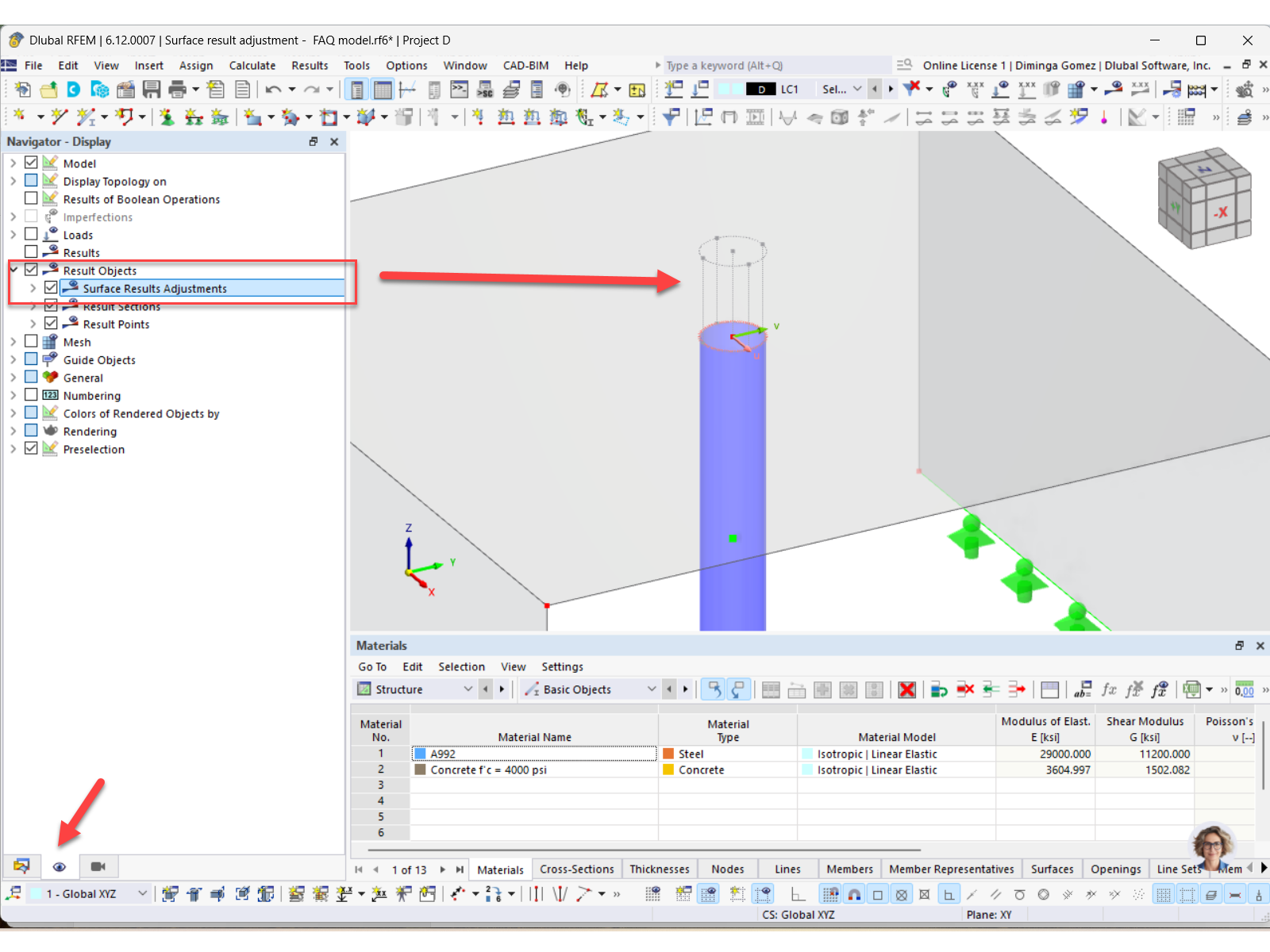This screenshot has height=952, width=1270.
Task: Switch to the Cross-Sections tab
Action: (577, 869)
